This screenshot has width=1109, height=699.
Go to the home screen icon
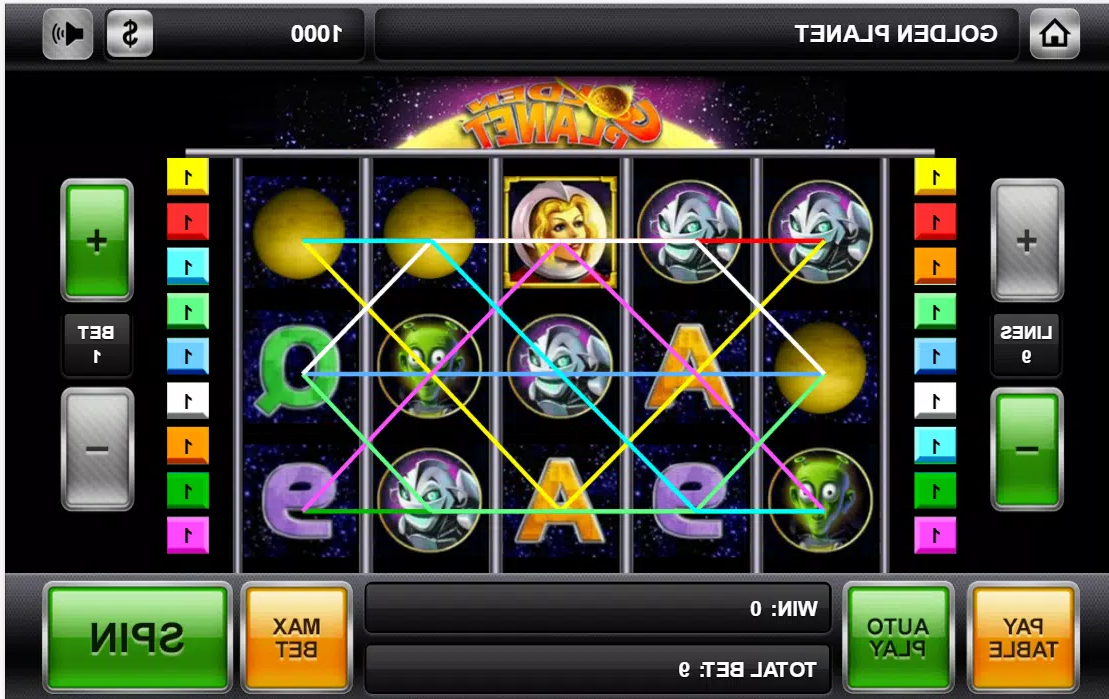pos(1054,33)
